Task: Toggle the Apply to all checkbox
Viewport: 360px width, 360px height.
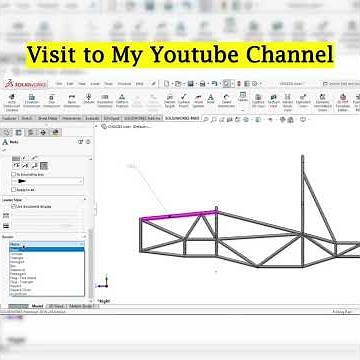Action: (14, 189)
